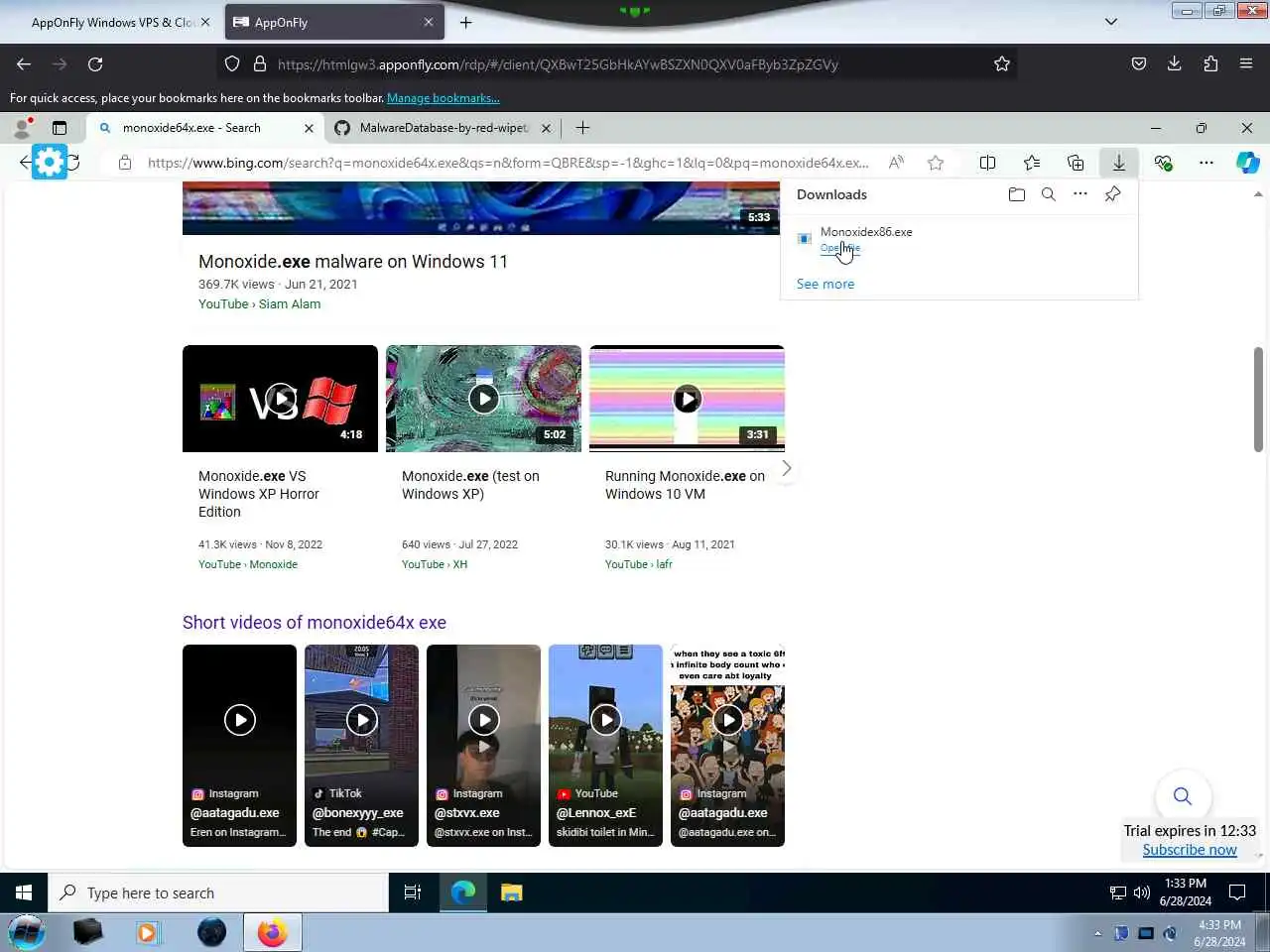Pin the Downloads panel
The height and width of the screenshot is (952, 1270).
click(1112, 194)
